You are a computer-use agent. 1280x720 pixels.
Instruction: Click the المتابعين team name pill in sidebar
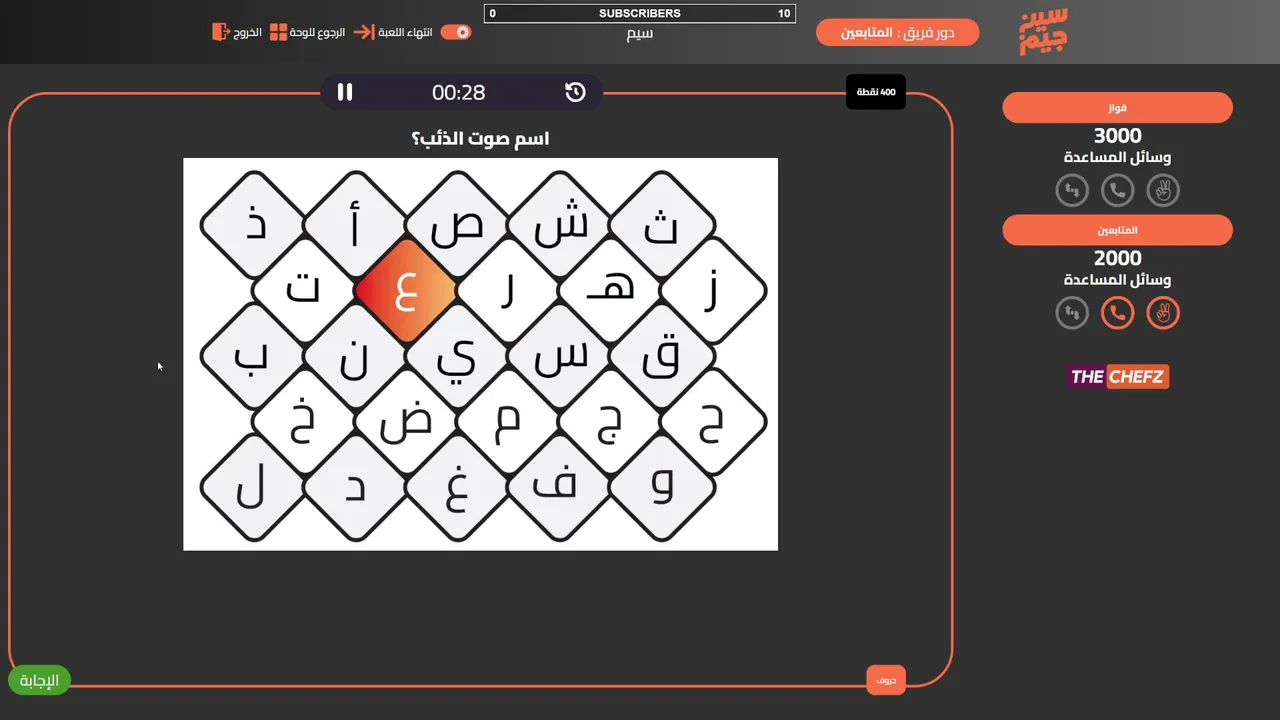(x=1117, y=231)
